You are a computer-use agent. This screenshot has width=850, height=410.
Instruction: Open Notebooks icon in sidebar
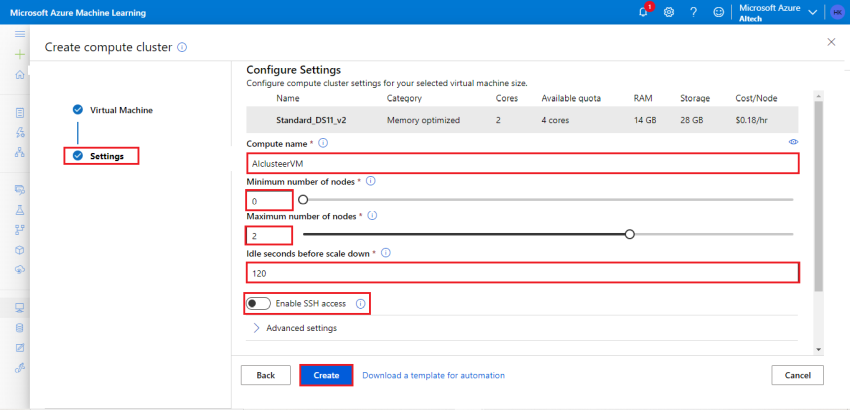20,113
